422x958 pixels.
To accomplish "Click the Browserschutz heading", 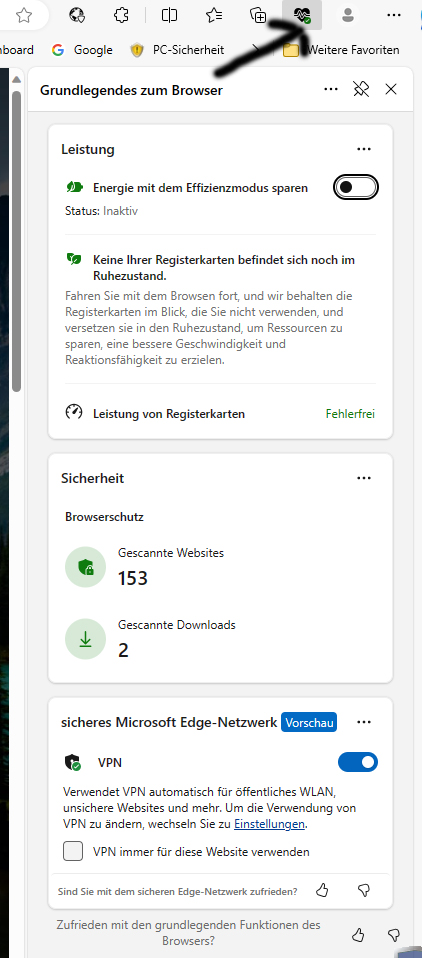I will point(104,517).
